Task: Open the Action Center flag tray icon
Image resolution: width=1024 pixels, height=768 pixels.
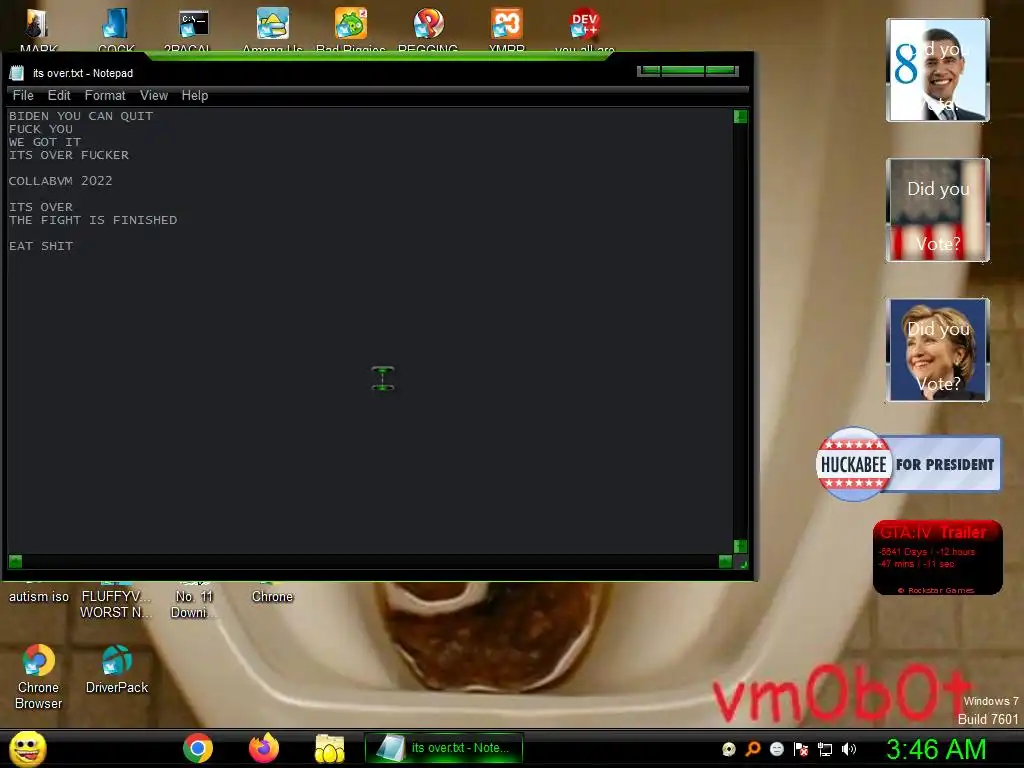Action: (801, 749)
